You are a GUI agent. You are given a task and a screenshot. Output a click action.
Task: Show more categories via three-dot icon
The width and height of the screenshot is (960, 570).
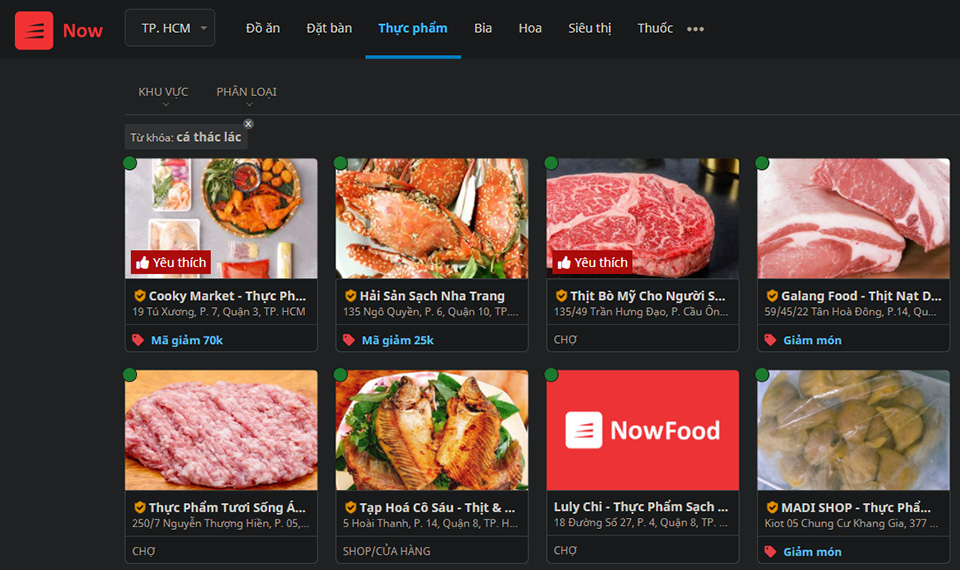(695, 29)
